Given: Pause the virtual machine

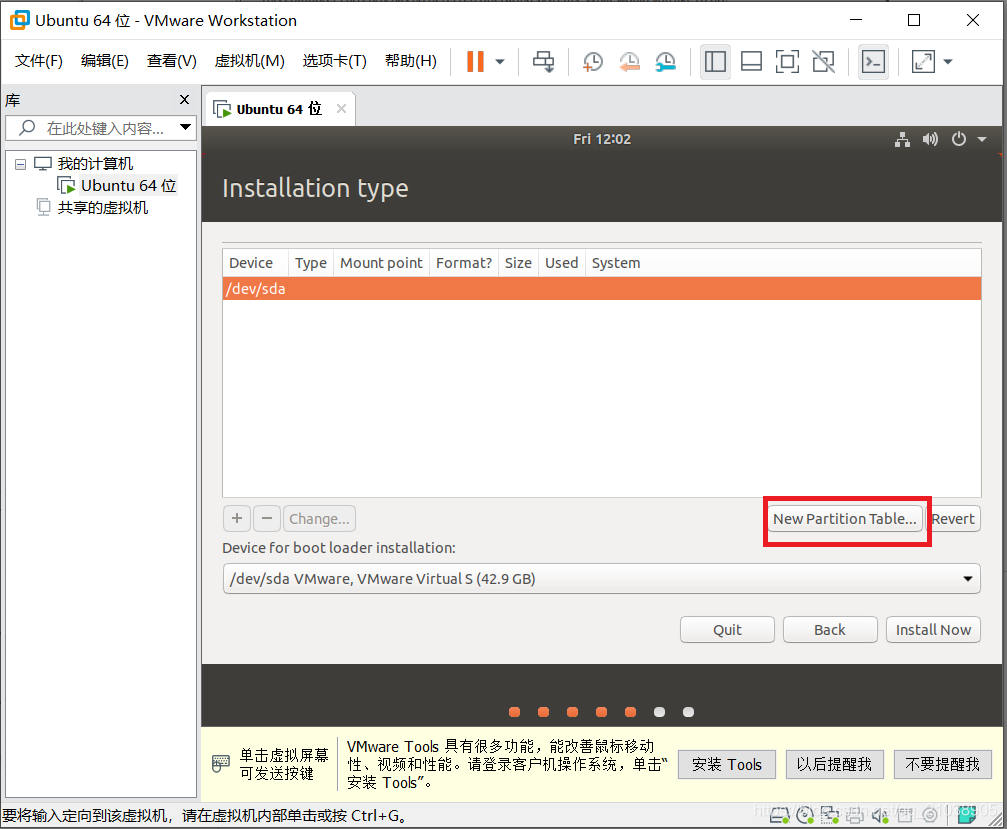Looking at the screenshot, I should coord(475,62).
